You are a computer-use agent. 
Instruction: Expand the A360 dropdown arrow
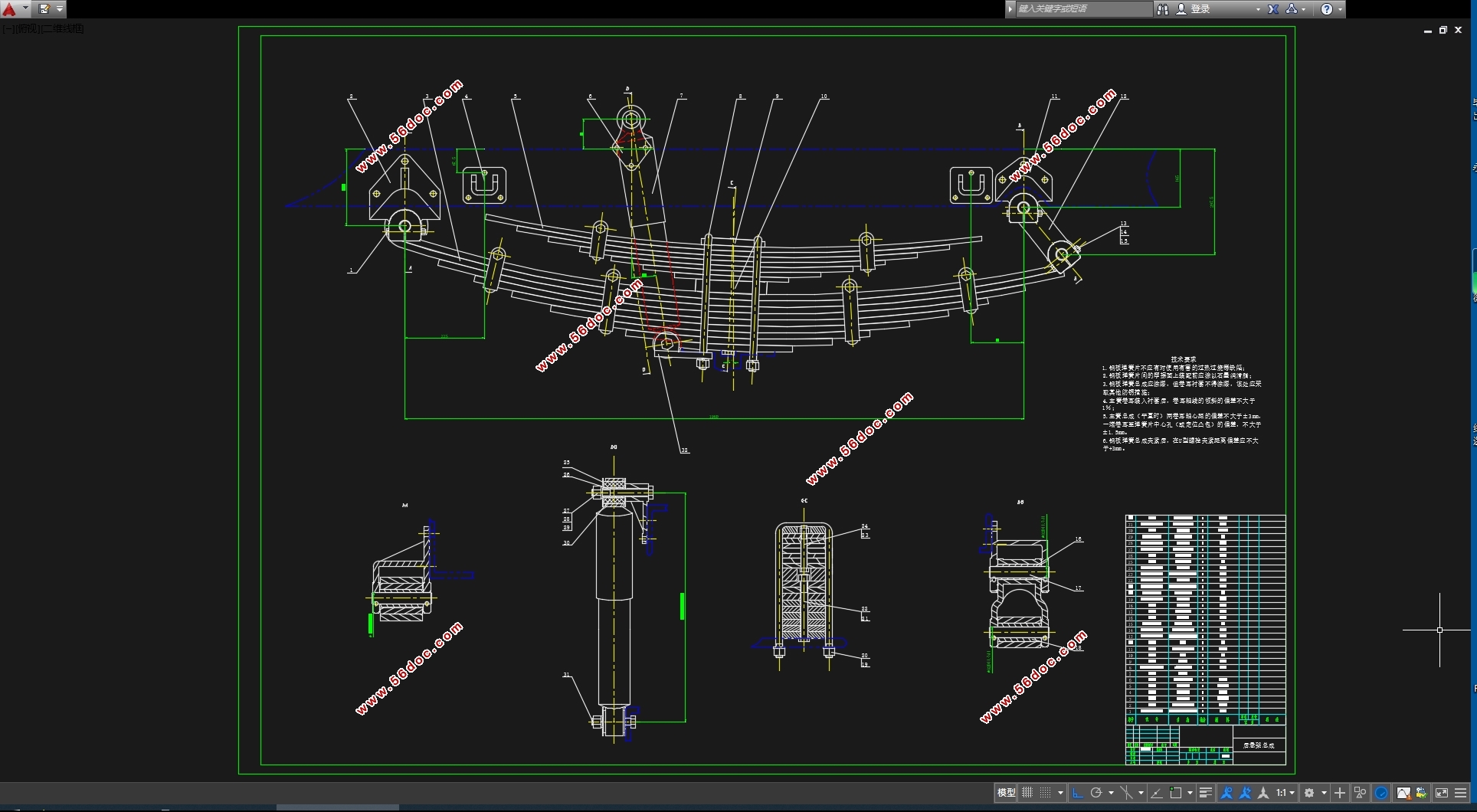[x=1304, y=9]
